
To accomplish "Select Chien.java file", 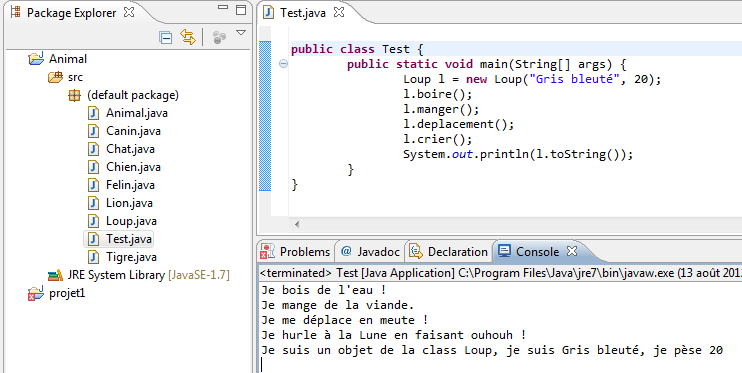I will click(x=133, y=167).
